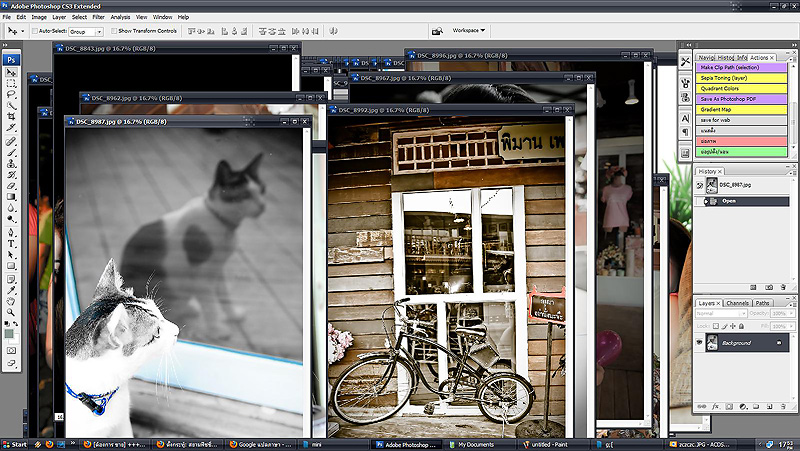
Task: Select the Pen tool
Action: tap(11, 233)
